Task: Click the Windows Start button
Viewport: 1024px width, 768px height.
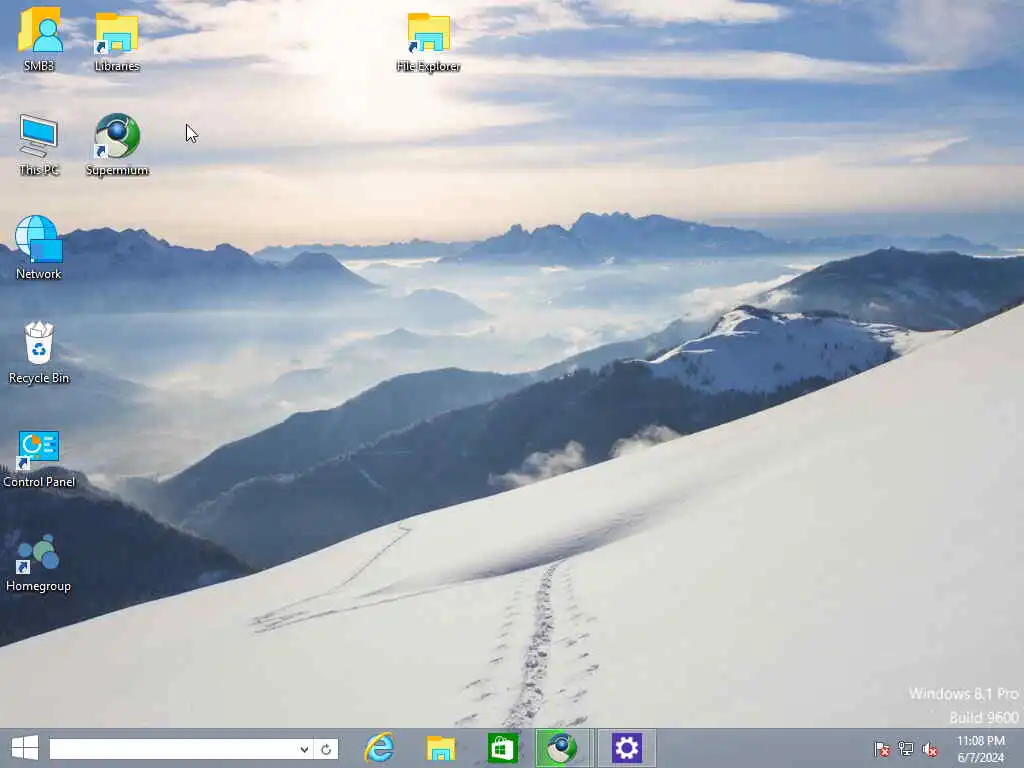Action: coord(25,748)
